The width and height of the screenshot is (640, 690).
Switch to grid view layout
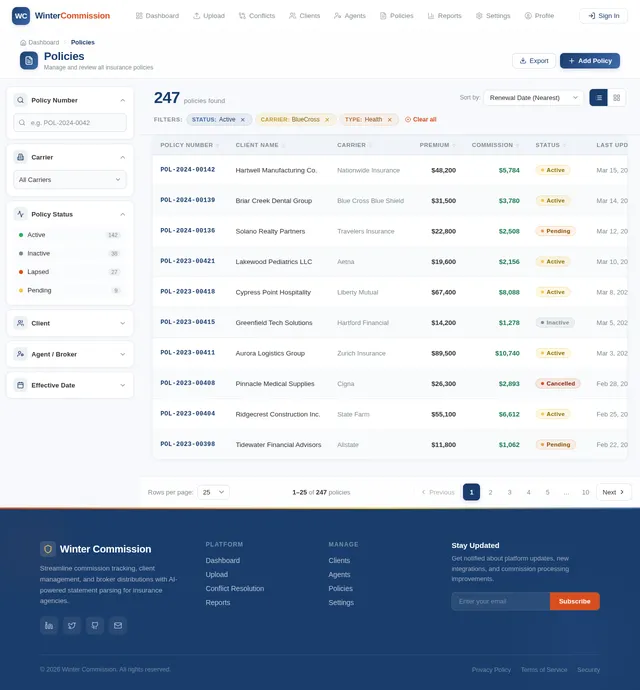[x=617, y=98]
